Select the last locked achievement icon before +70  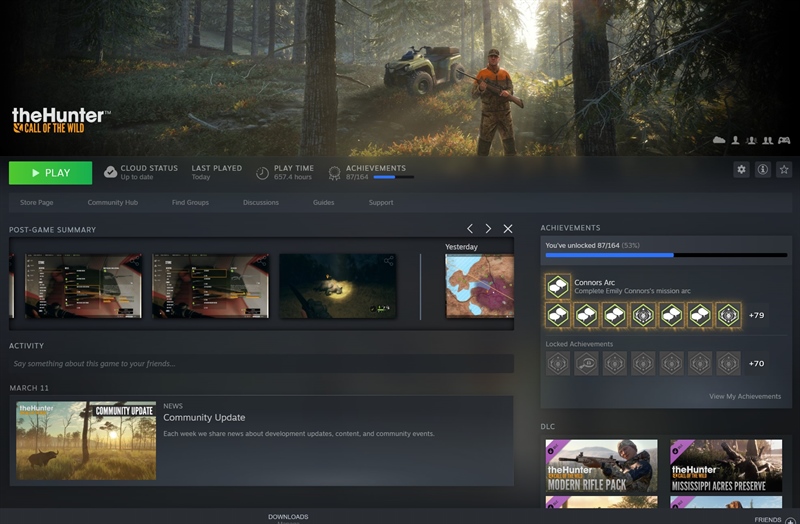pos(728,364)
